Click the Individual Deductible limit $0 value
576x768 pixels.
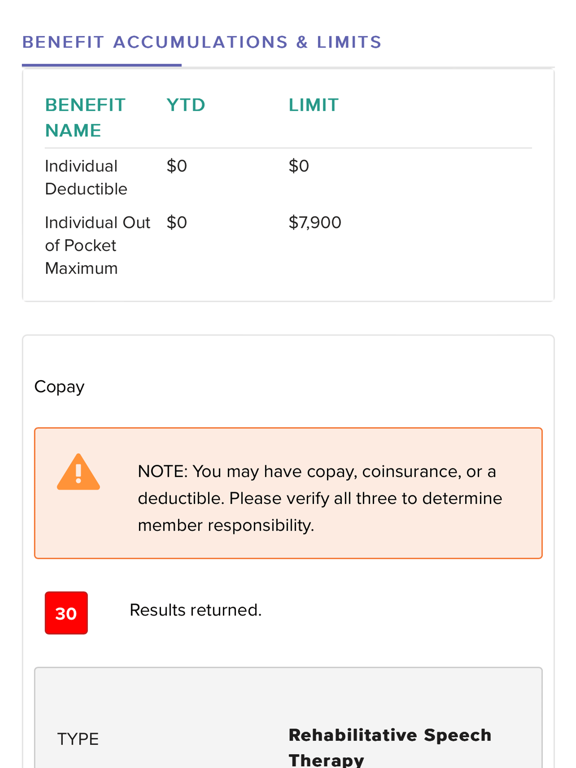coord(299,166)
